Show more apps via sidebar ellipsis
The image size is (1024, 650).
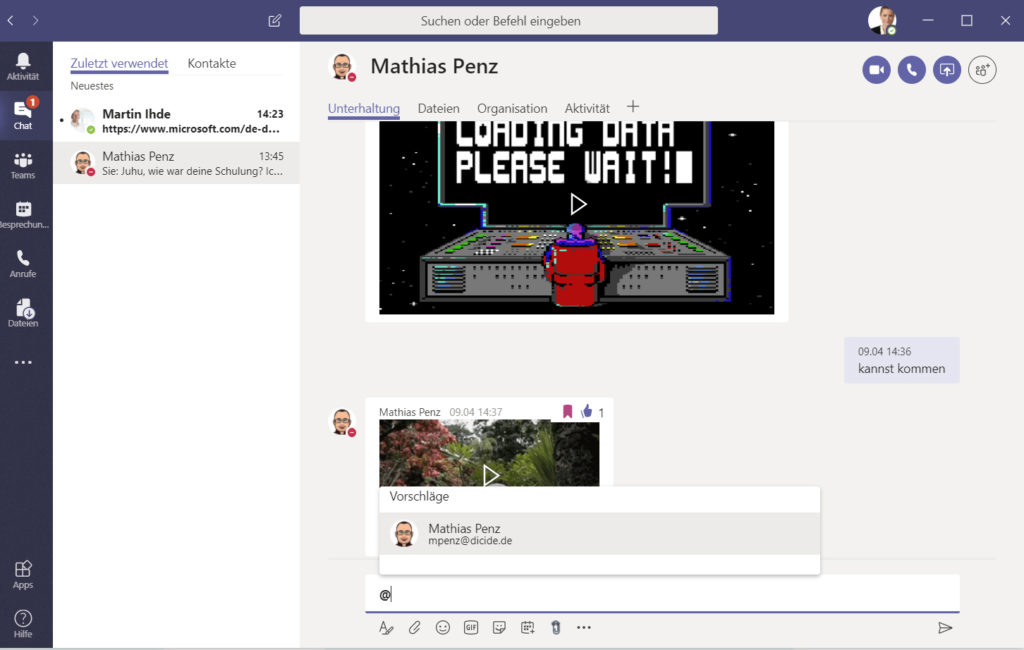[x=23, y=362]
